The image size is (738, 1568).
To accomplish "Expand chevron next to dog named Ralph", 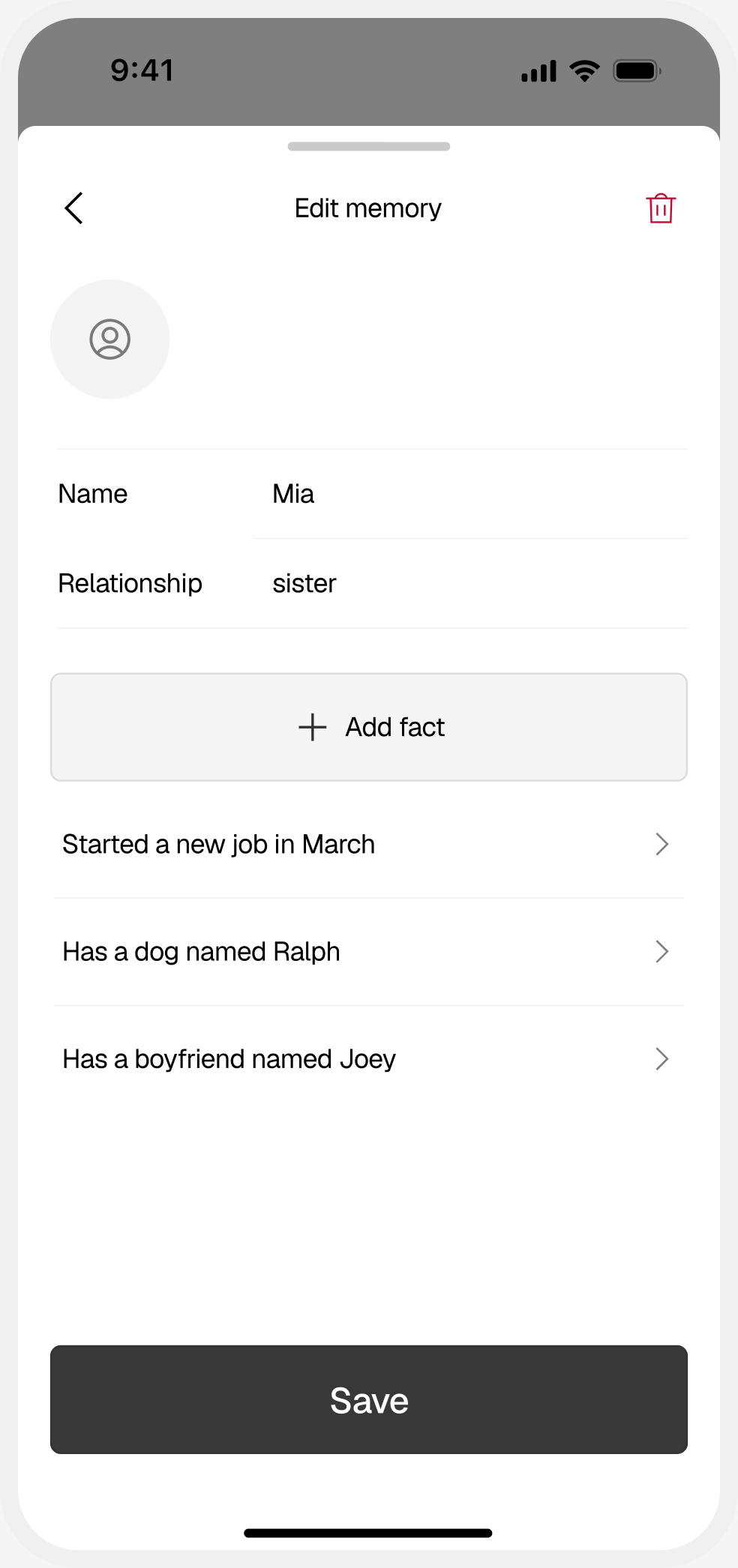I will tap(661, 951).
